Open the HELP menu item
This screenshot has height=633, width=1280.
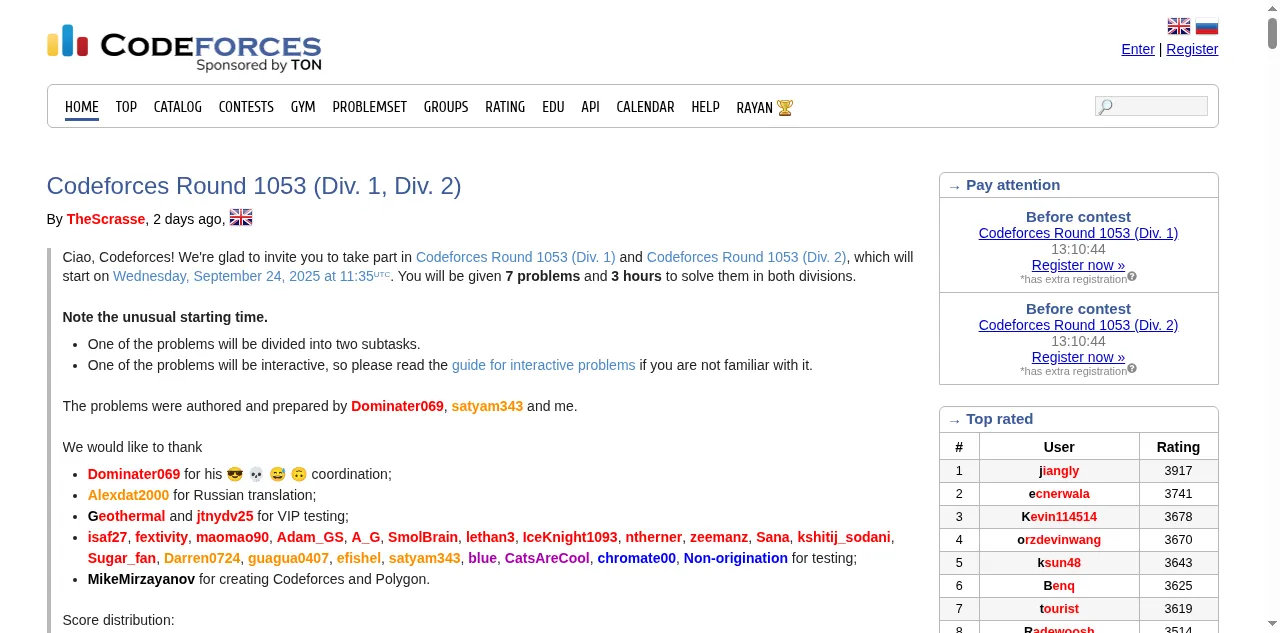[x=705, y=107]
